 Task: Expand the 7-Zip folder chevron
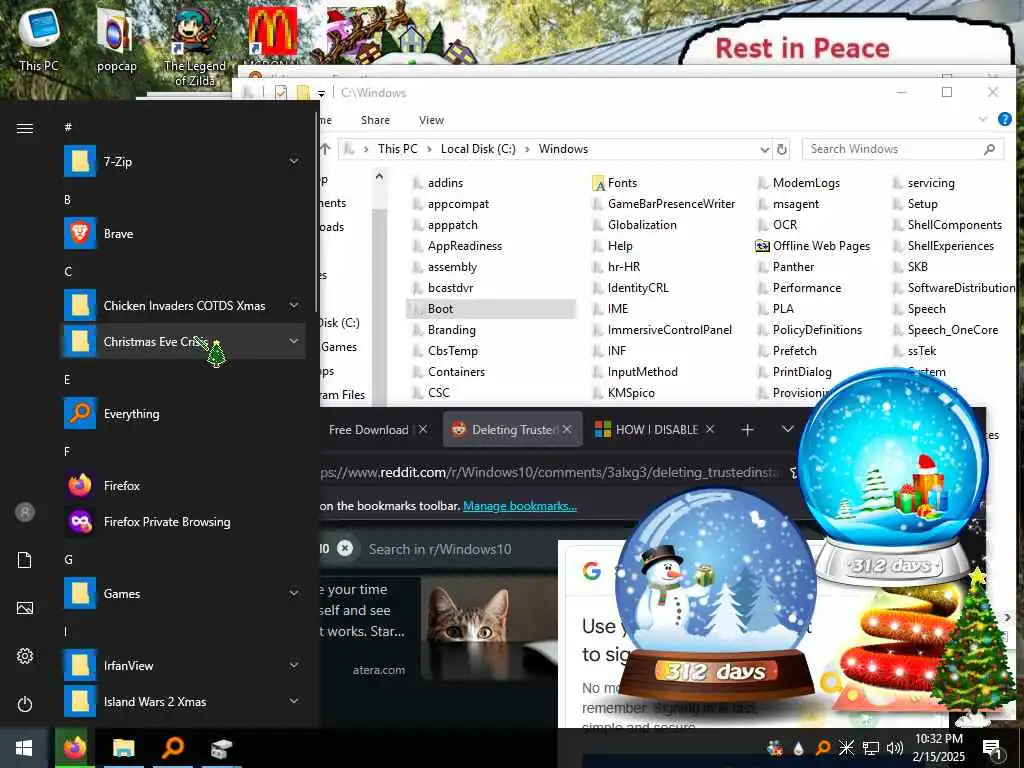(x=294, y=161)
